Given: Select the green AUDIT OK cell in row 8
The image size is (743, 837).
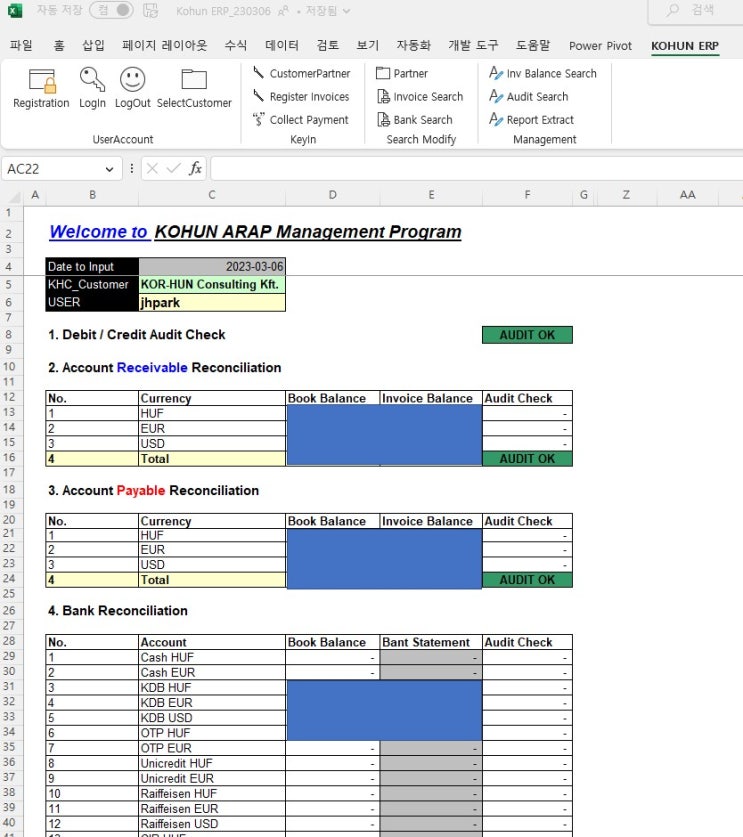Looking at the screenshot, I should point(527,335).
